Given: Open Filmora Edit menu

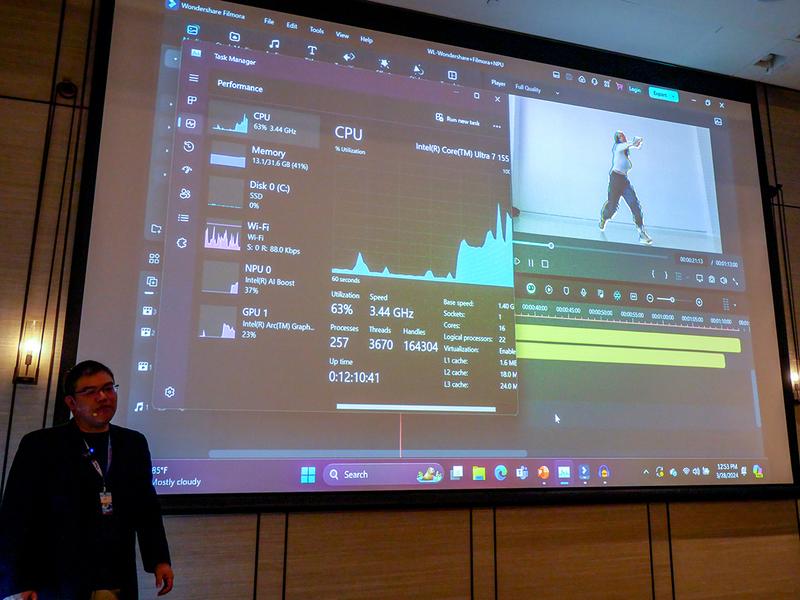Looking at the screenshot, I should click(292, 26).
